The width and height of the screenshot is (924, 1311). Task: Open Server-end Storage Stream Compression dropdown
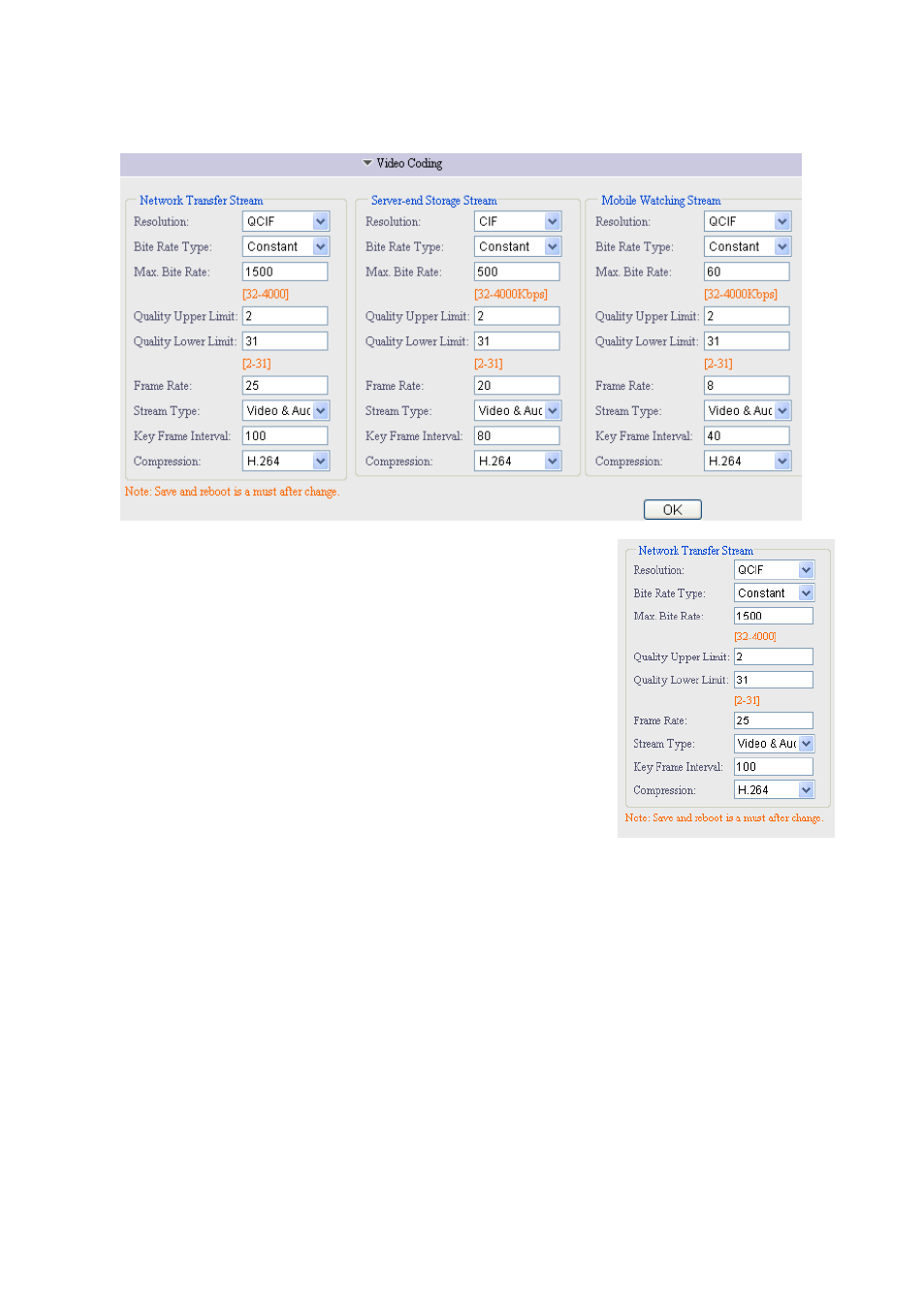tap(518, 462)
